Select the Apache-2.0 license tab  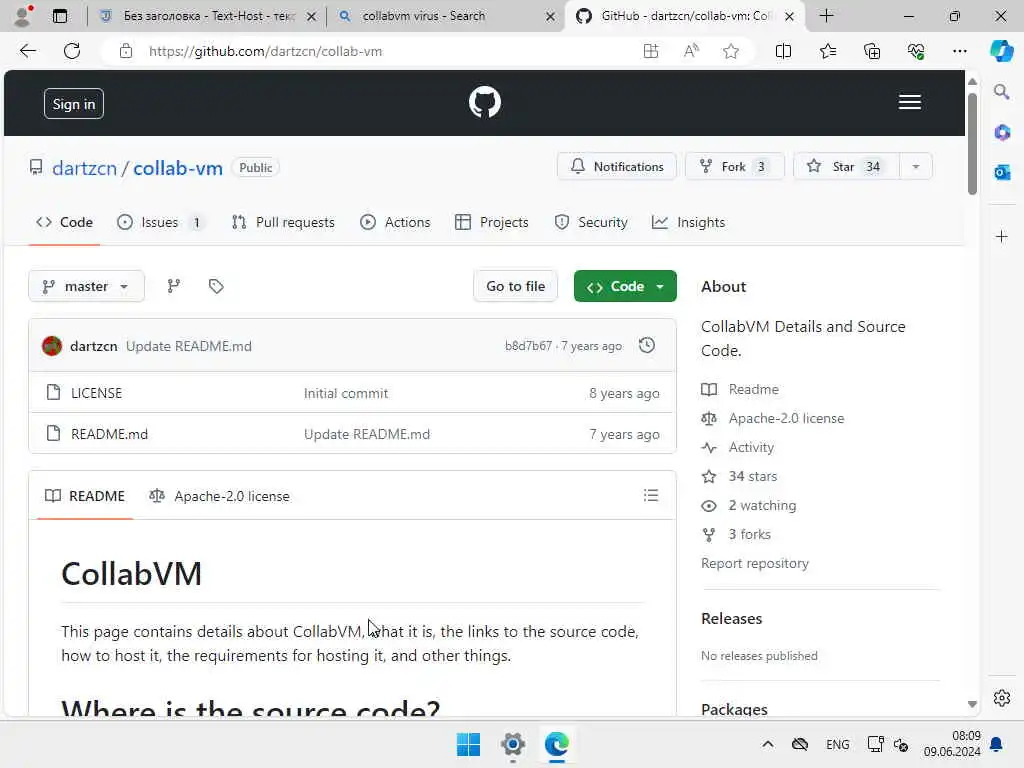pyautogui.click(x=219, y=496)
